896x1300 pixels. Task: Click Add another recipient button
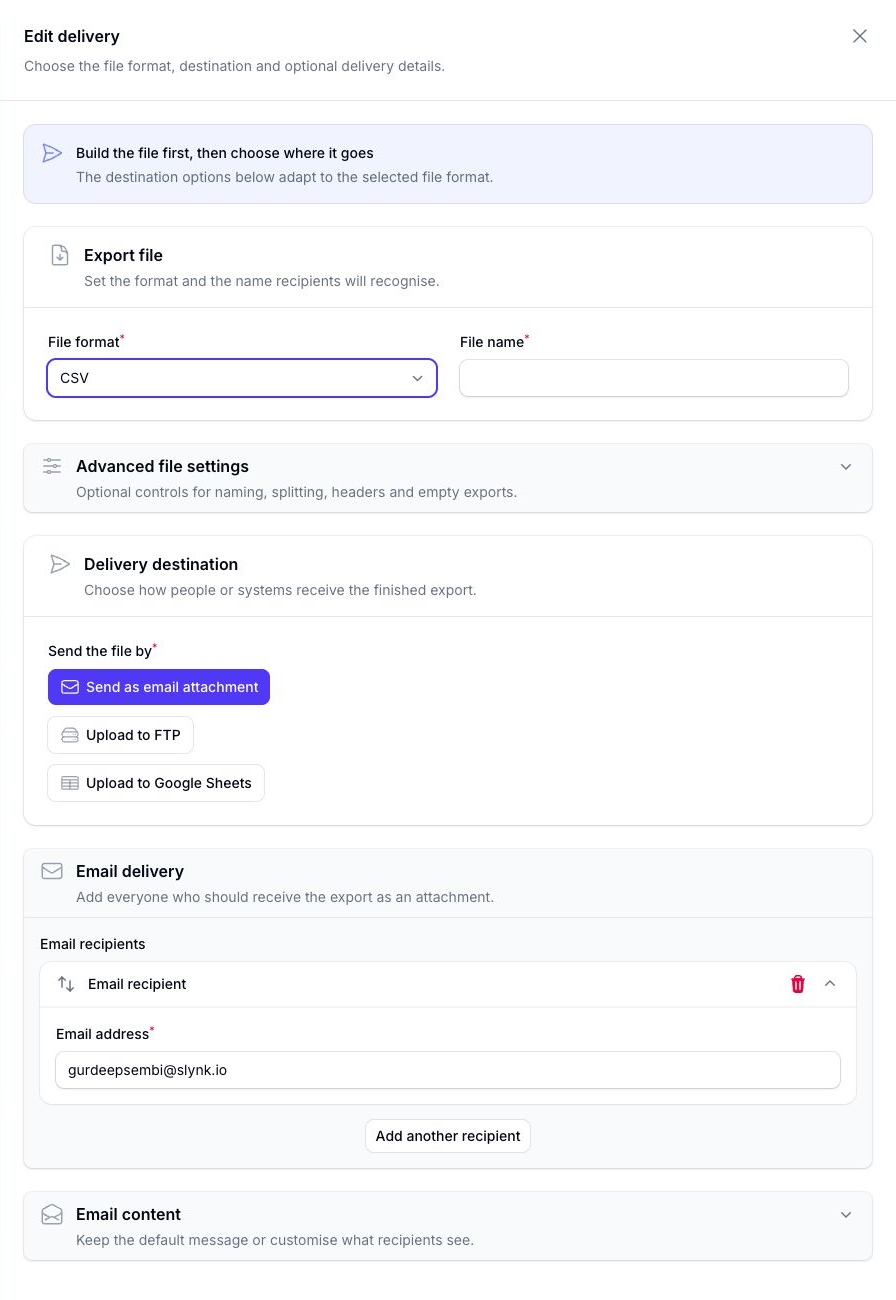(448, 1136)
